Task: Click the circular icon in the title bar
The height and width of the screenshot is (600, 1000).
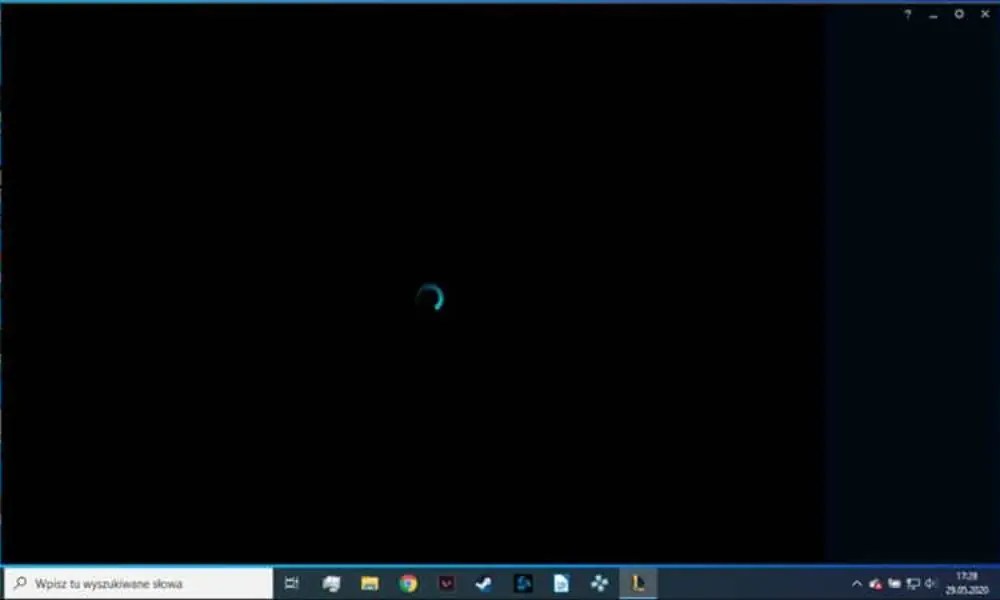Action: pyautogui.click(x=959, y=13)
